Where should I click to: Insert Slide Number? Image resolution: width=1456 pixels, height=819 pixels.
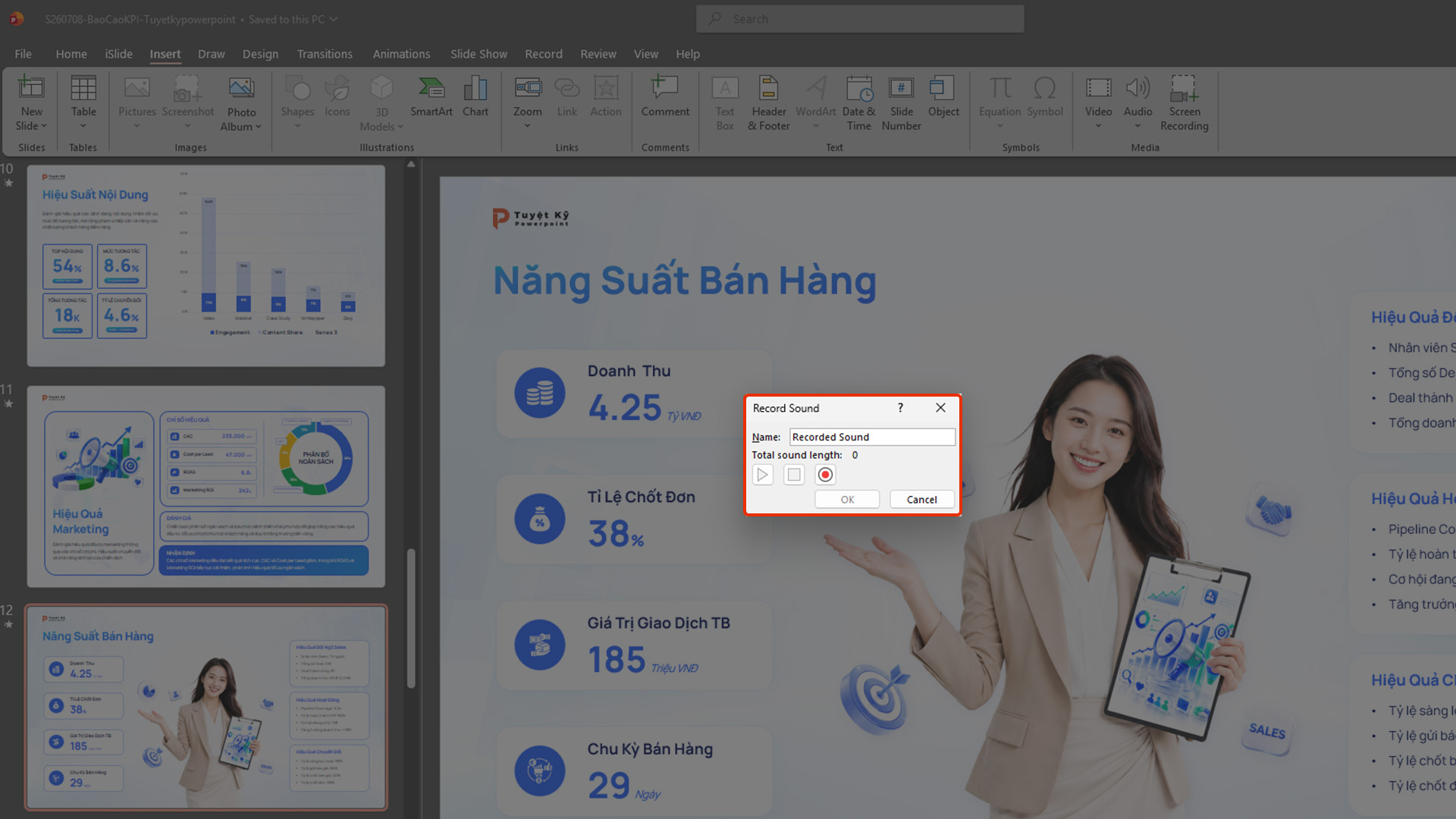[x=902, y=102]
